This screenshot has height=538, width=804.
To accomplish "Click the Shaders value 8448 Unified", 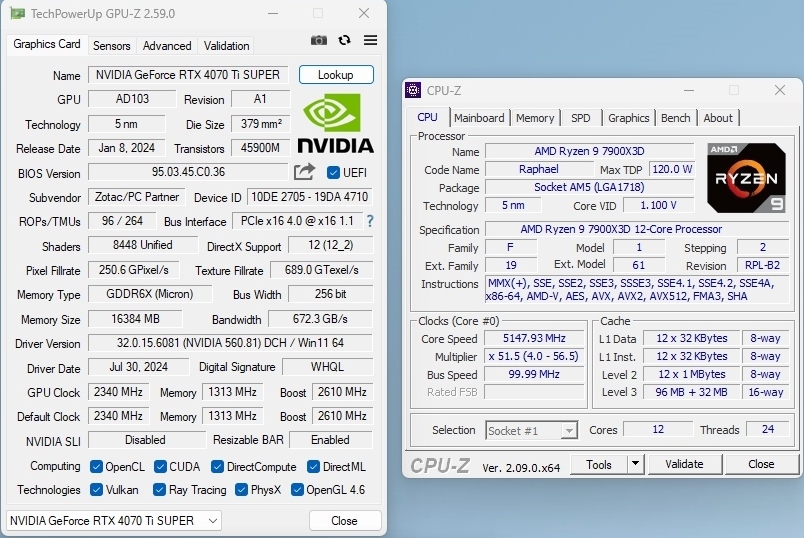I will click(143, 245).
